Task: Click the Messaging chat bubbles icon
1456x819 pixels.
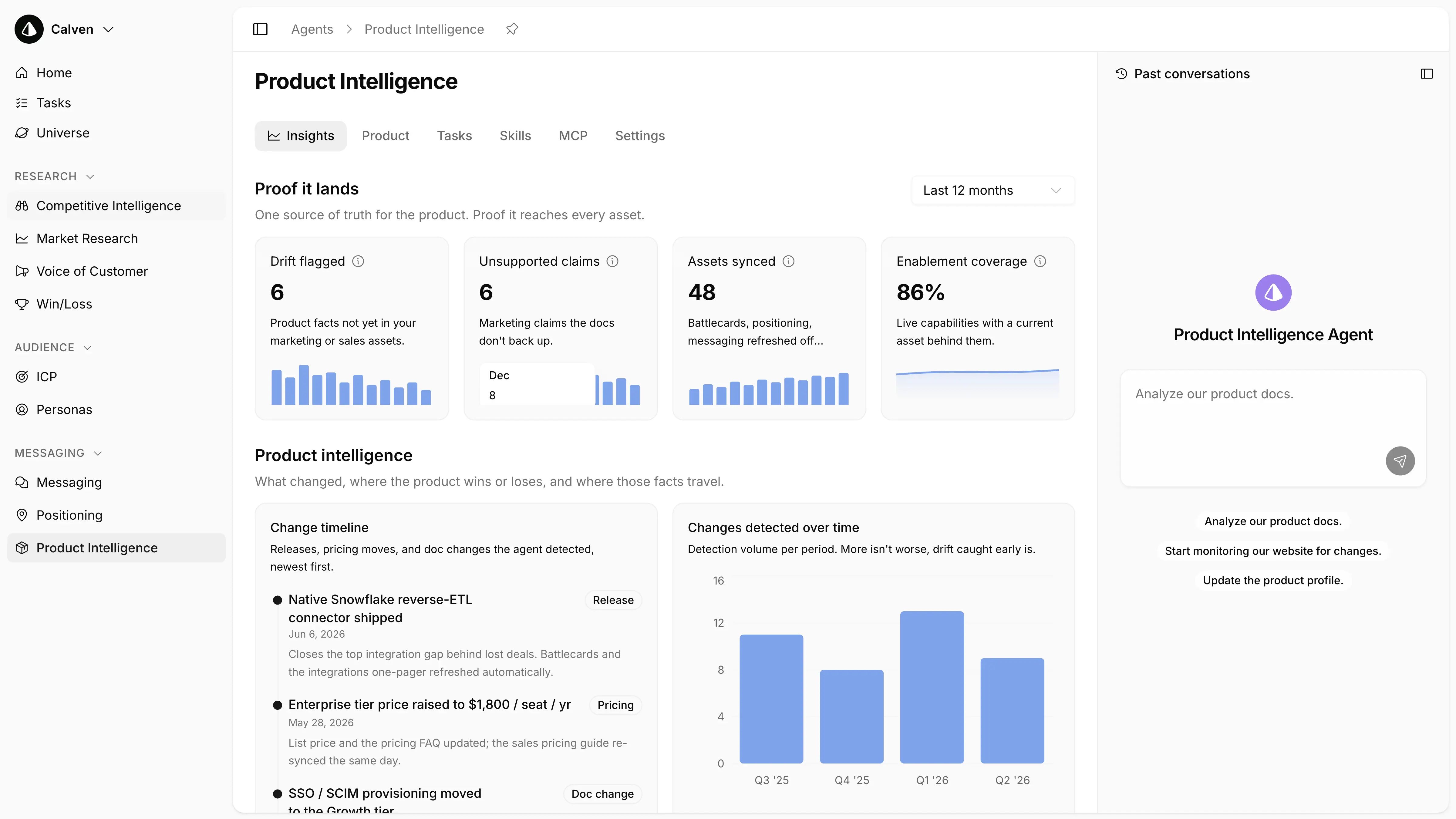Action: [22, 483]
